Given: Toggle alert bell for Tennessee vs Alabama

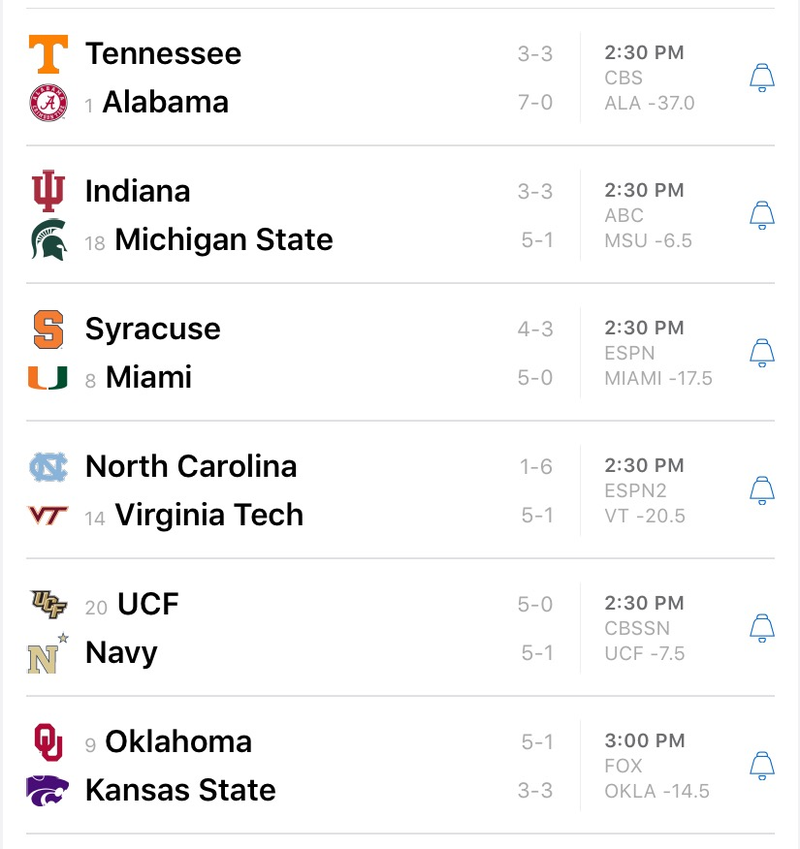Looking at the screenshot, I should coord(762,77).
